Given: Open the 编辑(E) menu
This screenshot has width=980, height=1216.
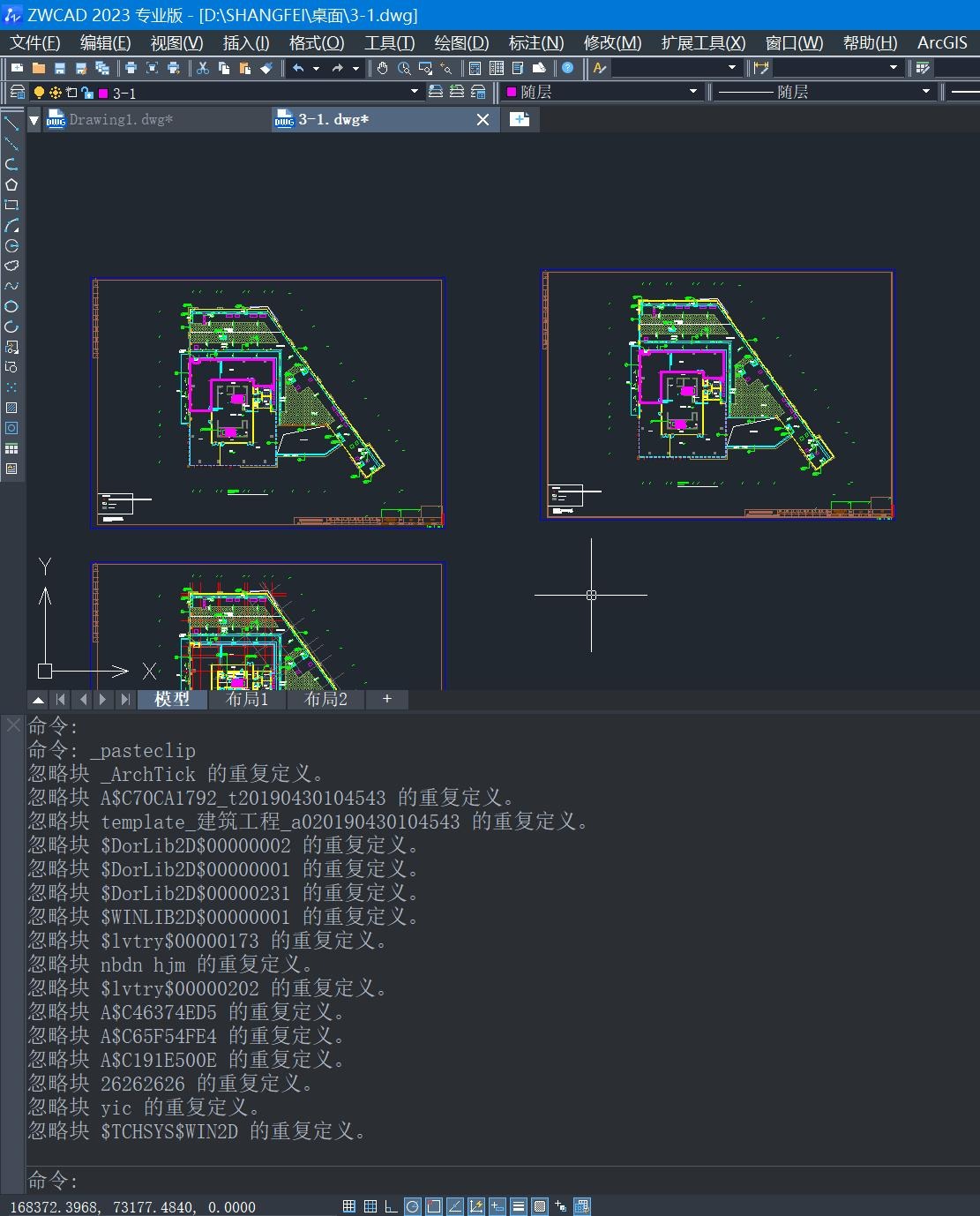Looking at the screenshot, I should click(105, 43).
